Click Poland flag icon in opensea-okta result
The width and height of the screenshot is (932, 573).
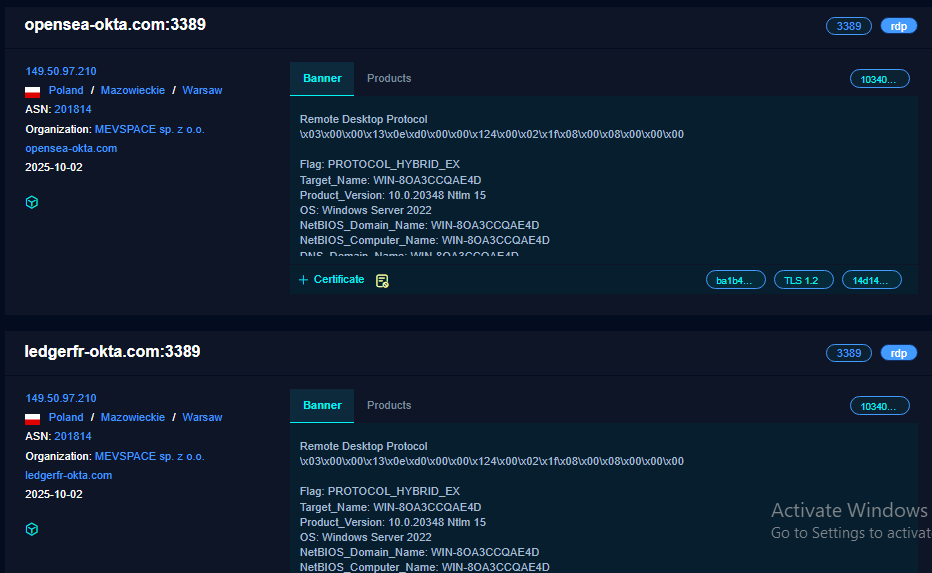click(x=33, y=91)
